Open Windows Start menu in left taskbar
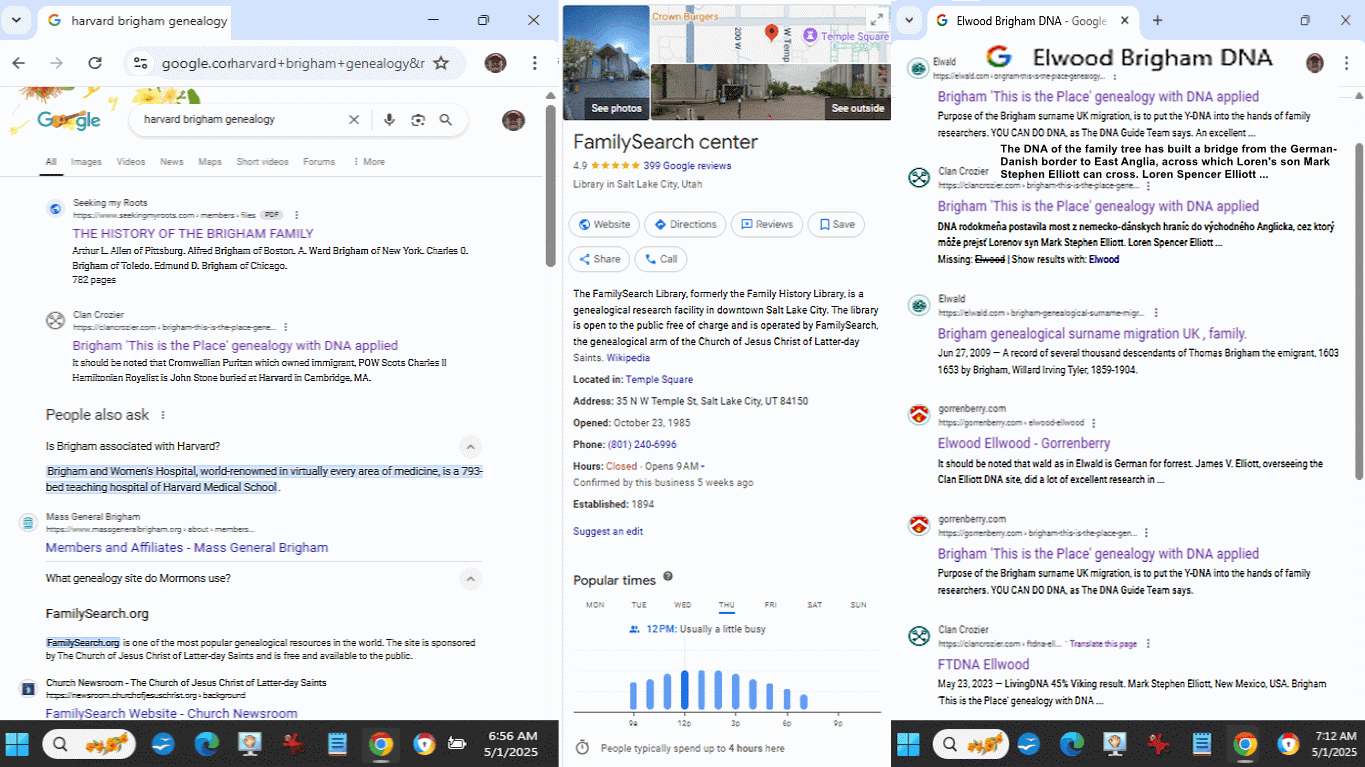The height and width of the screenshot is (767, 1365). click(18, 744)
